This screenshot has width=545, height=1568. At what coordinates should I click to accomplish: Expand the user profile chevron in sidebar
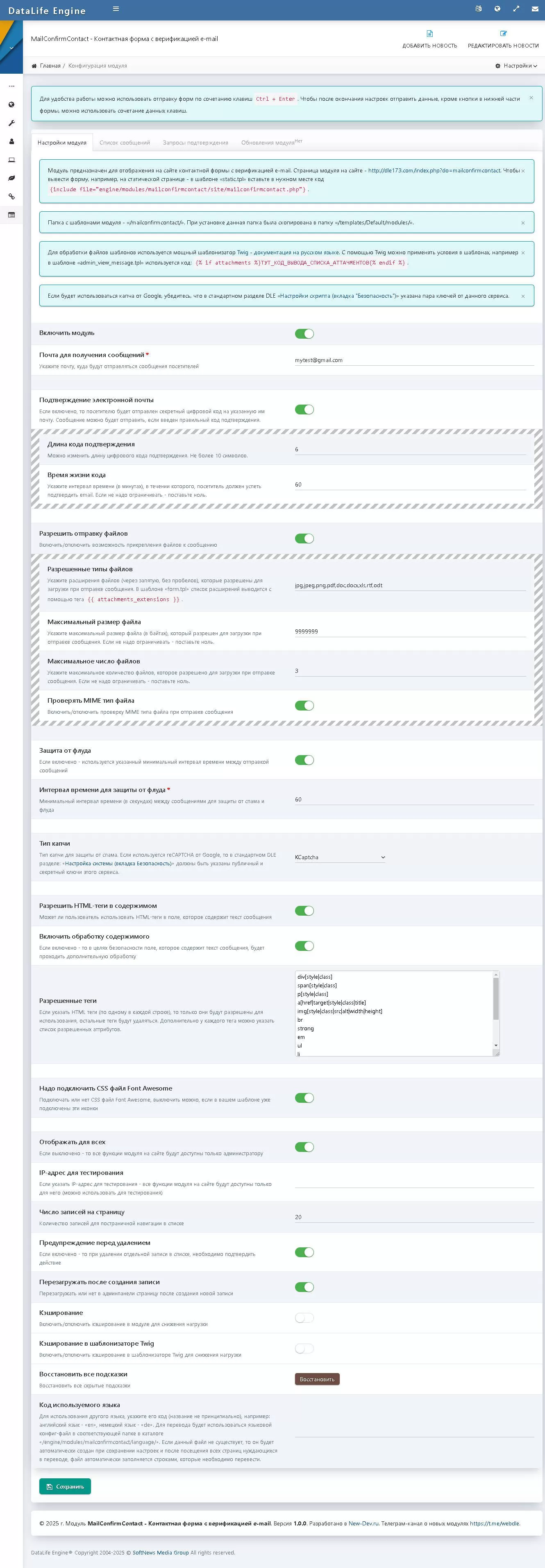pyautogui.click(x=11, y=48)
